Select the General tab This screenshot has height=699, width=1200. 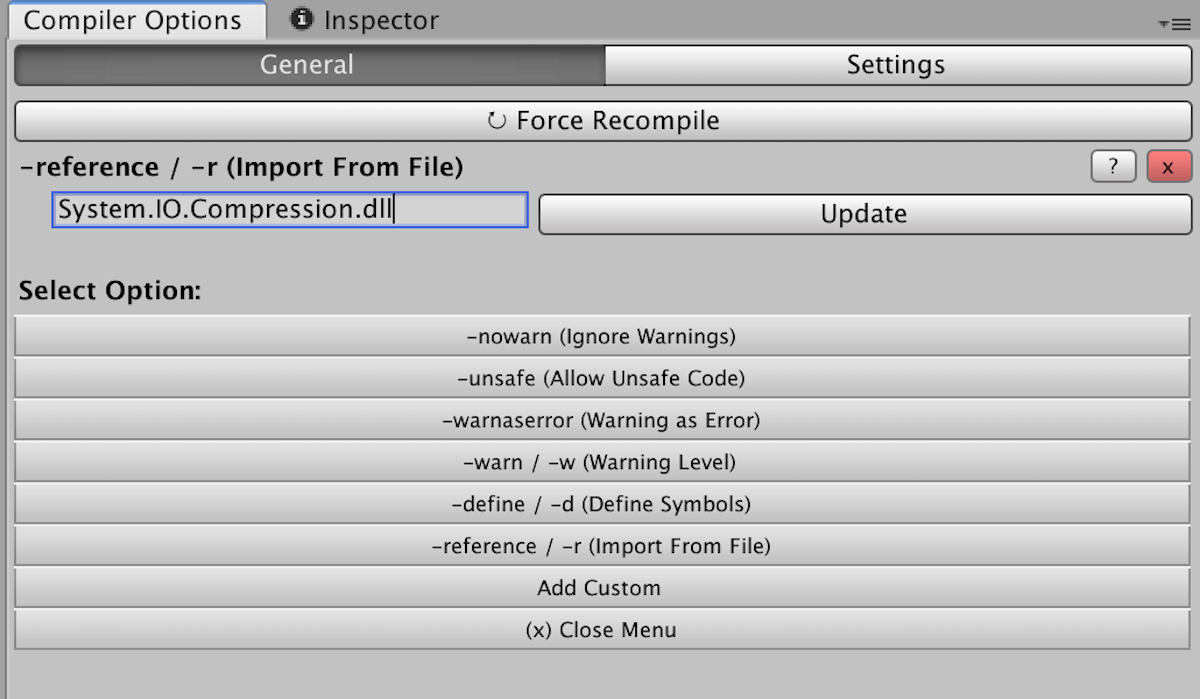(x=308, y=65)
